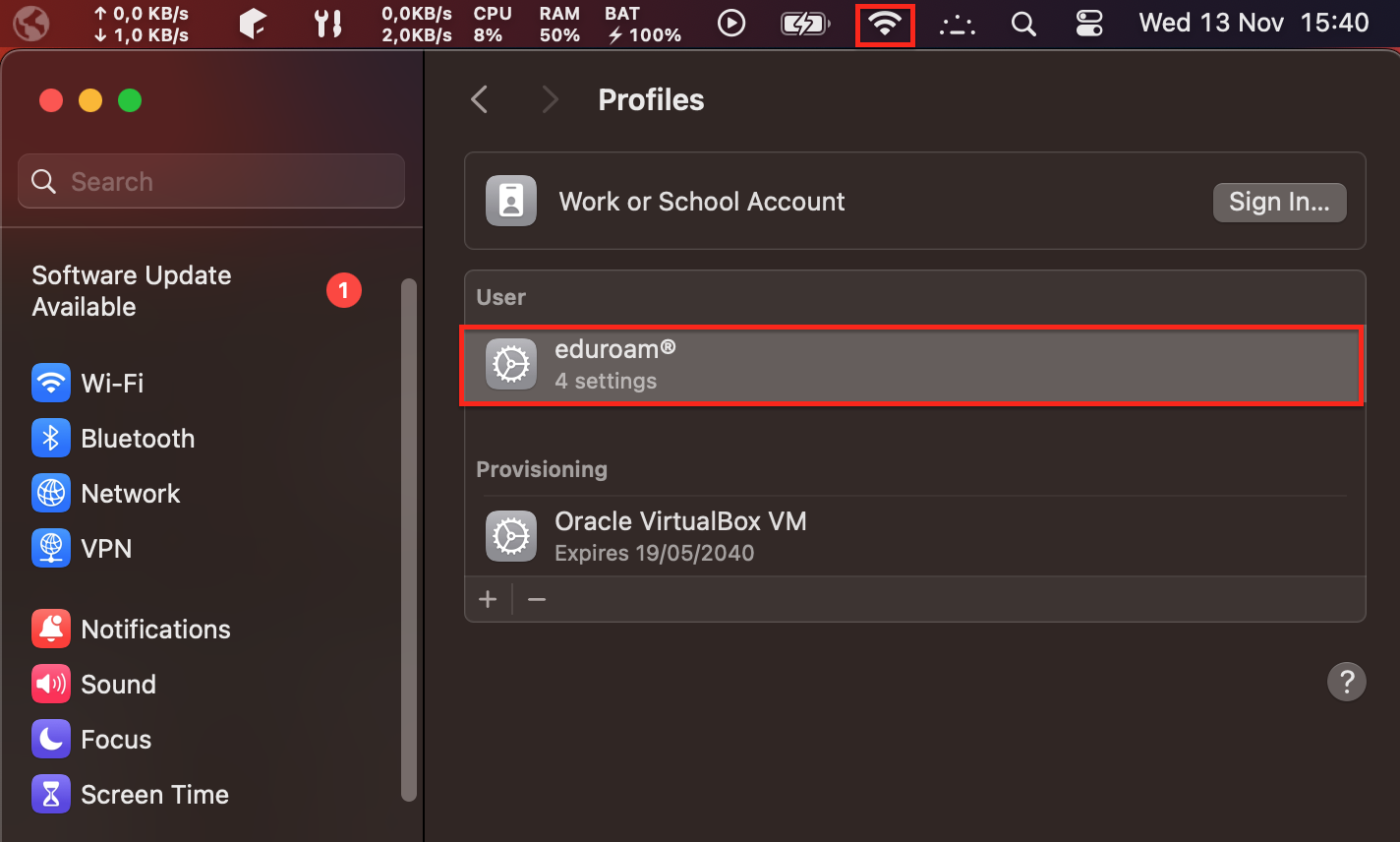Click the Sign In button

pyautogui.click(x=1279, y=202)
